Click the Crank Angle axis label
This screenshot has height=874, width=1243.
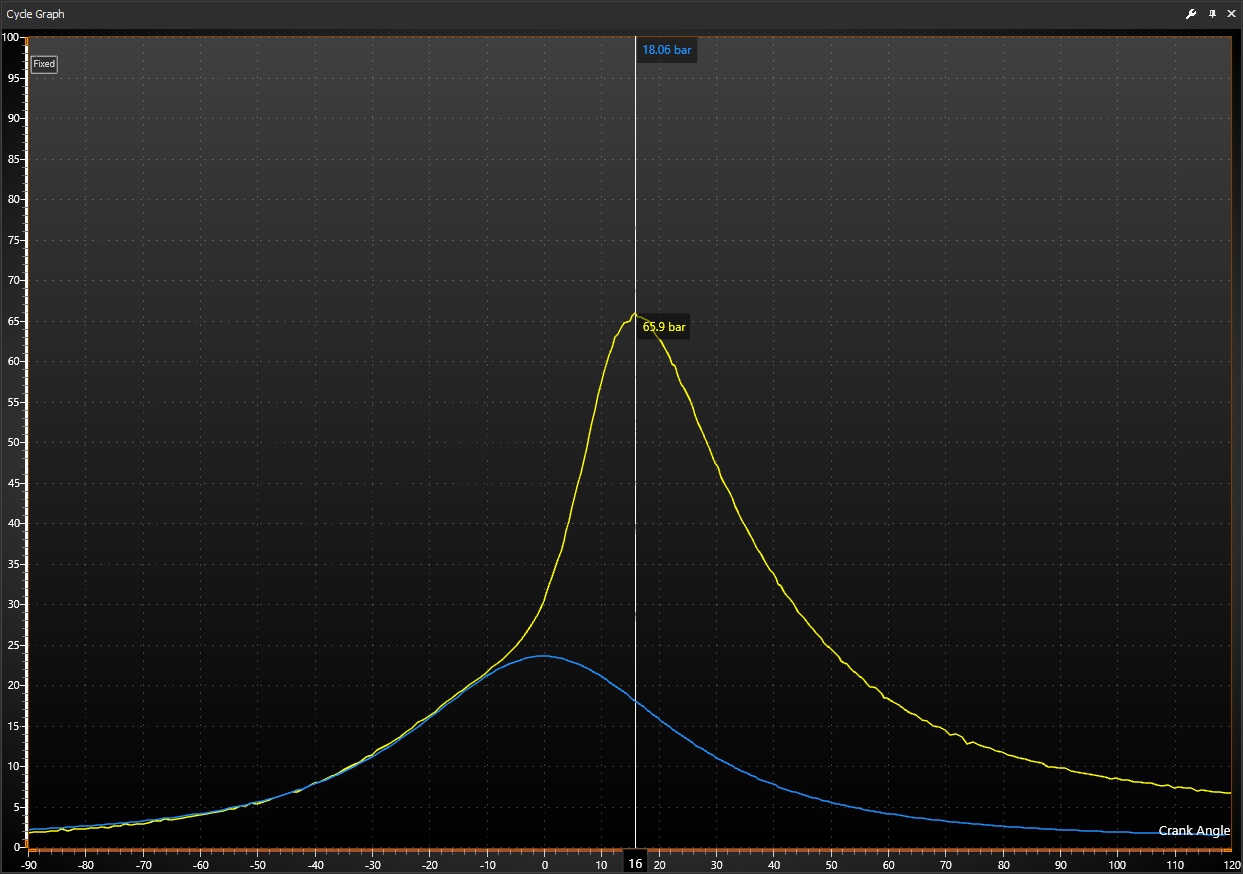pos(1194,831)
